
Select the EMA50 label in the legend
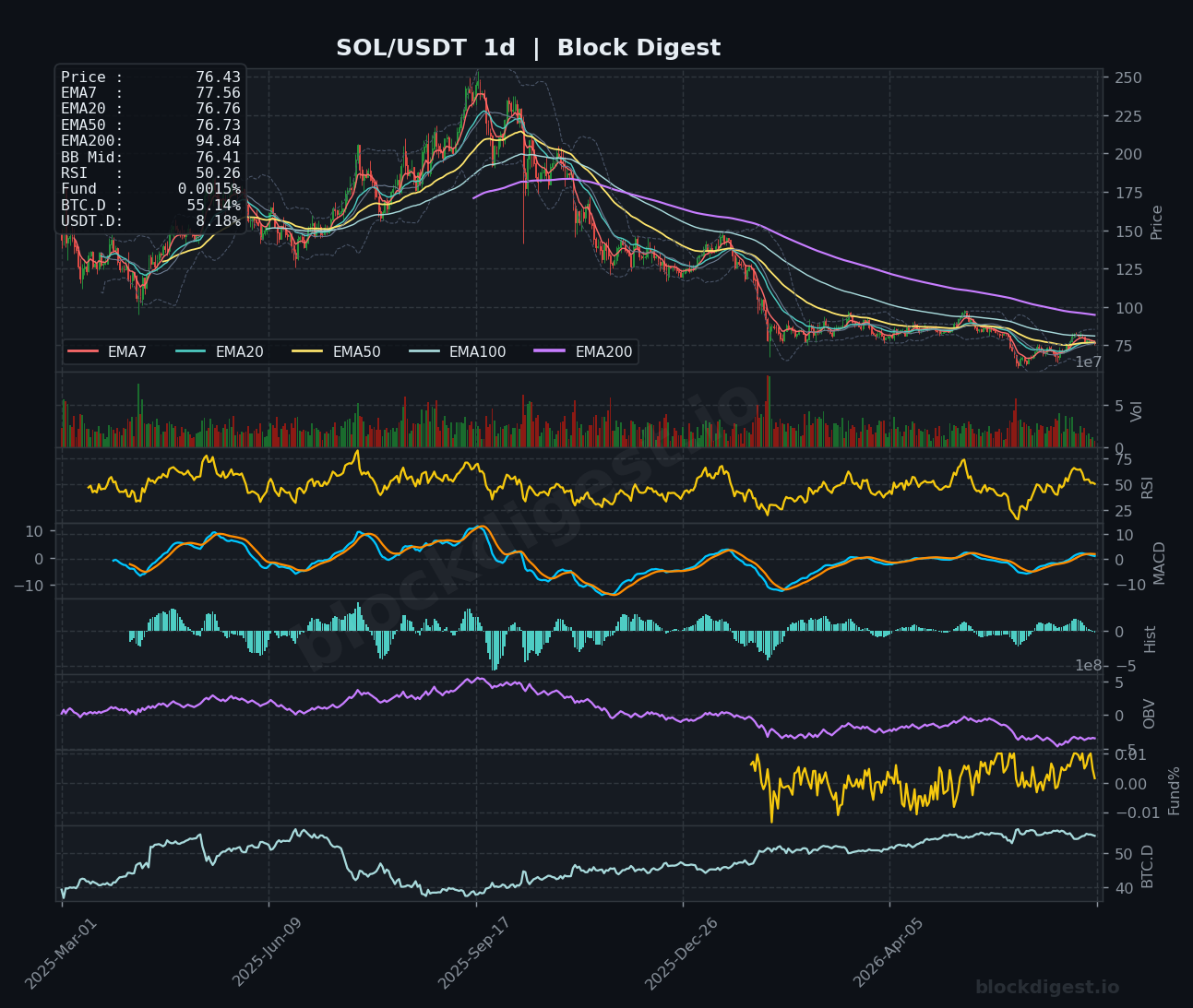click(x=356, y=351)
